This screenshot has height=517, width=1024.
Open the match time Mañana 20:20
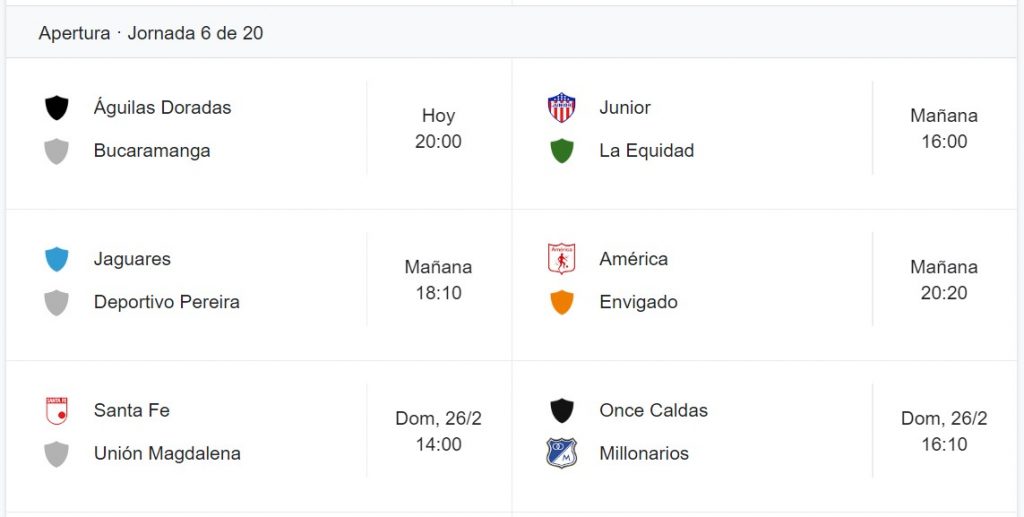point(944,280)
